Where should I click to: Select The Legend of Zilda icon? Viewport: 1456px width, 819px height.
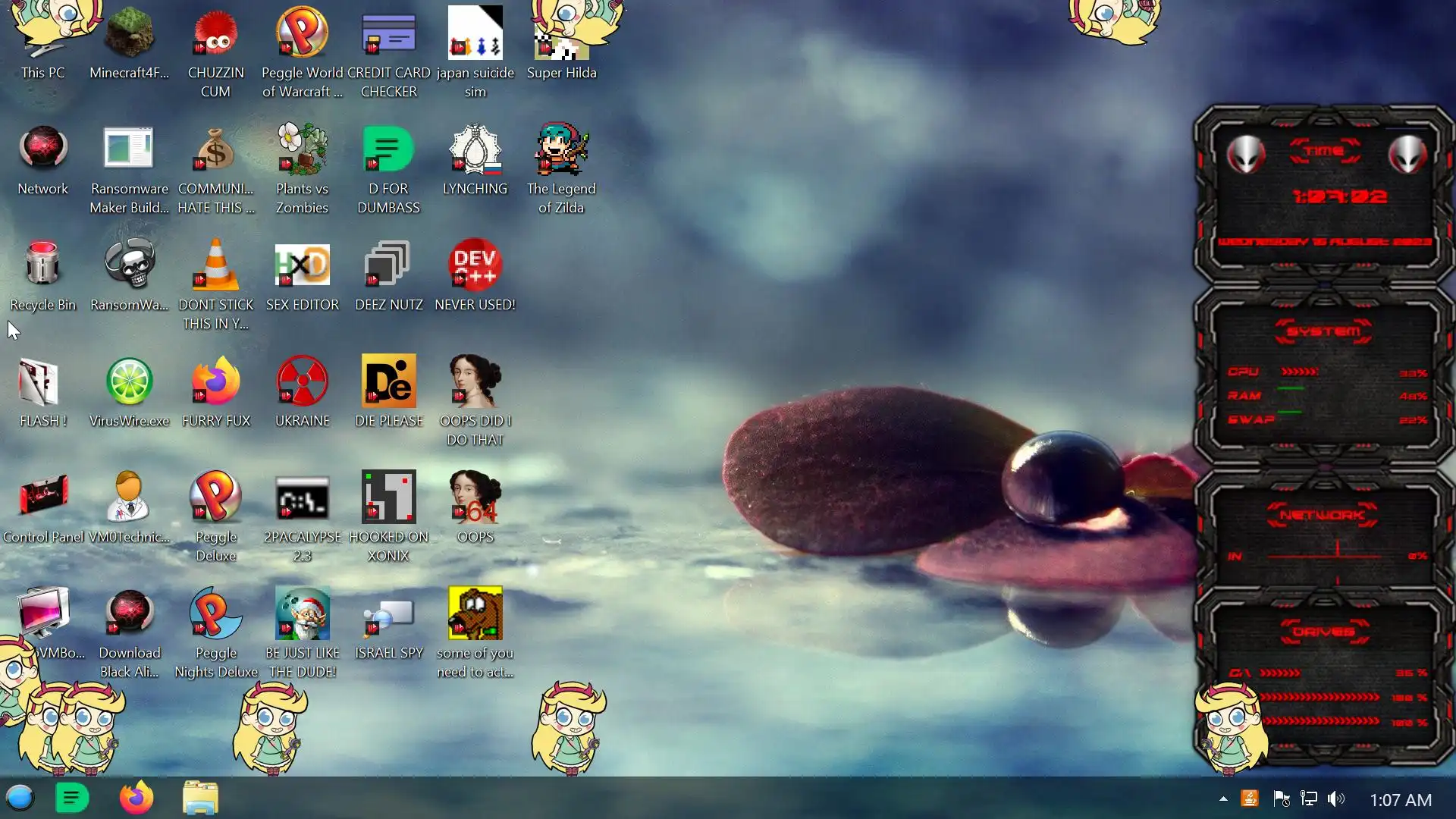(x=561, y=150)
